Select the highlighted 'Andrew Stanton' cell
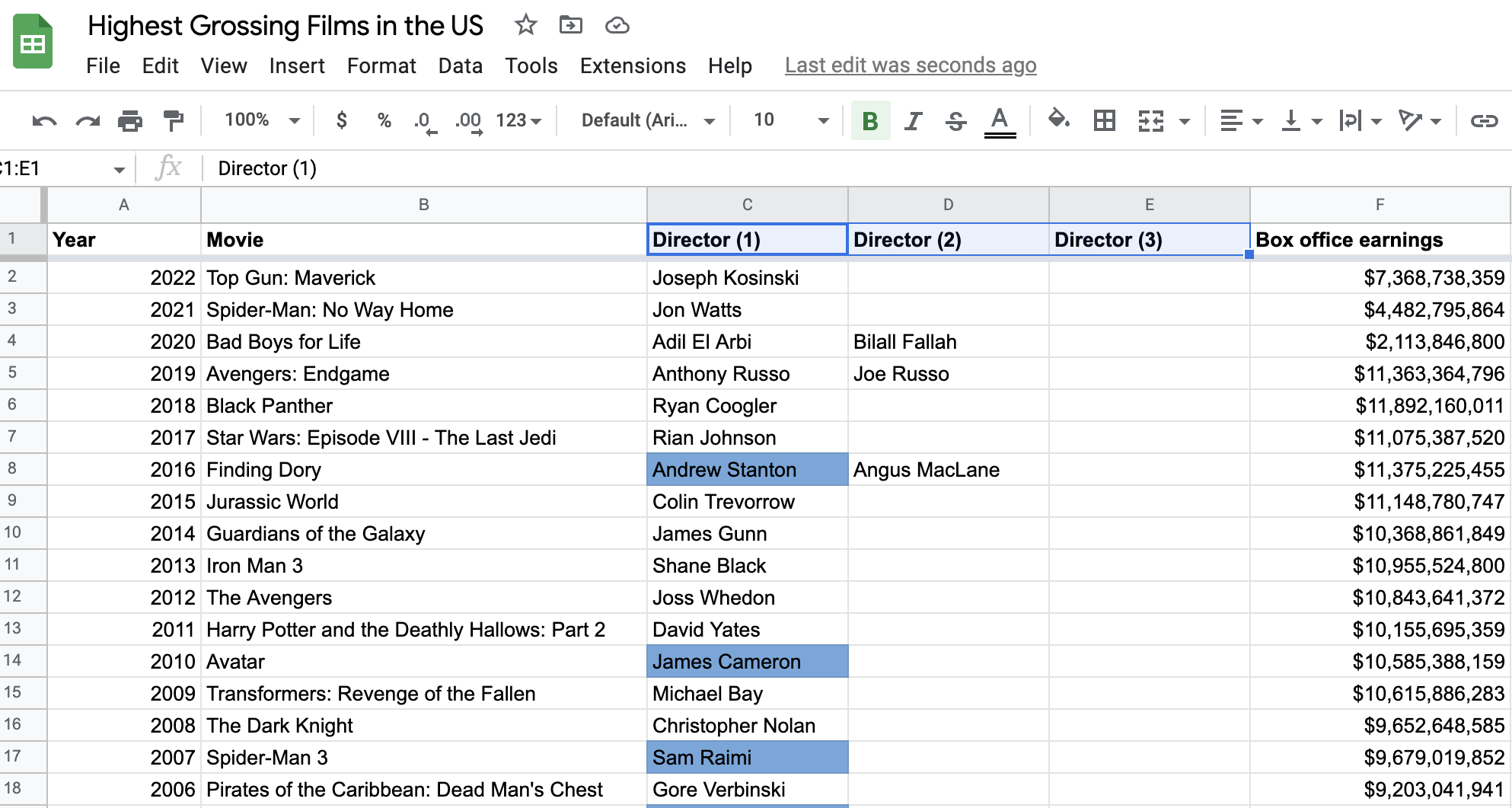Screen dimensions: 1512x808 pos(747,469)
